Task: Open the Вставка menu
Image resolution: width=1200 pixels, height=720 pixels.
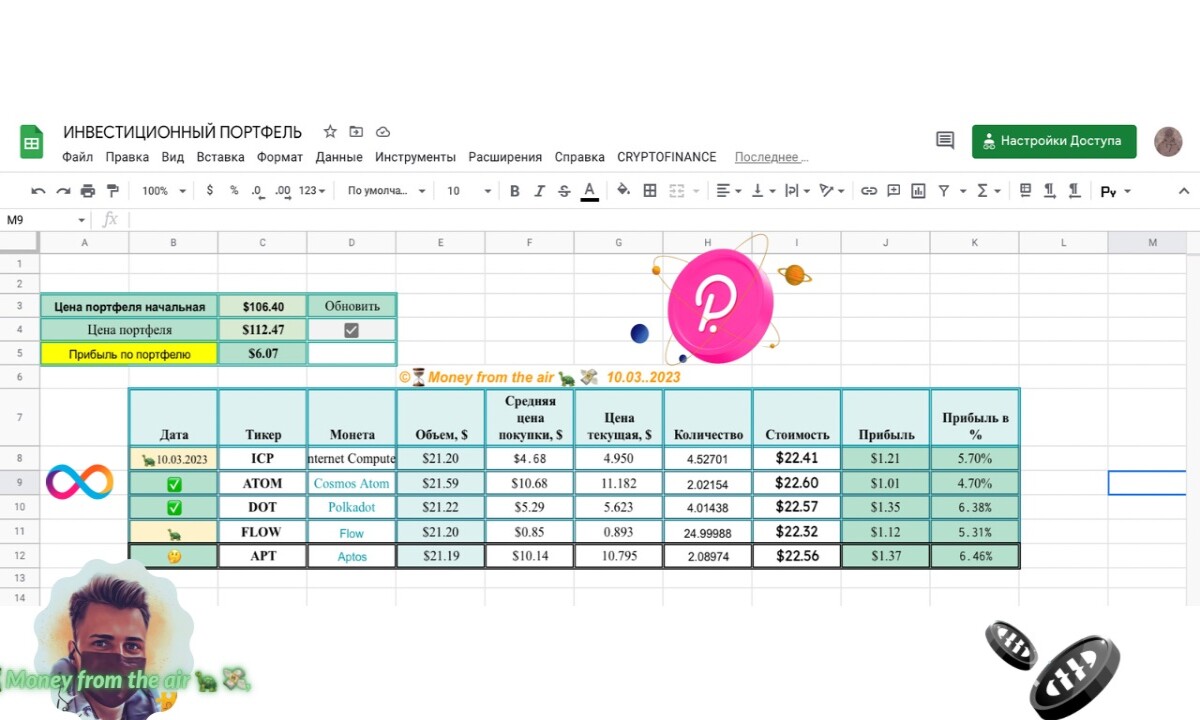Action: pyautogui.click(x=220, y=157)
